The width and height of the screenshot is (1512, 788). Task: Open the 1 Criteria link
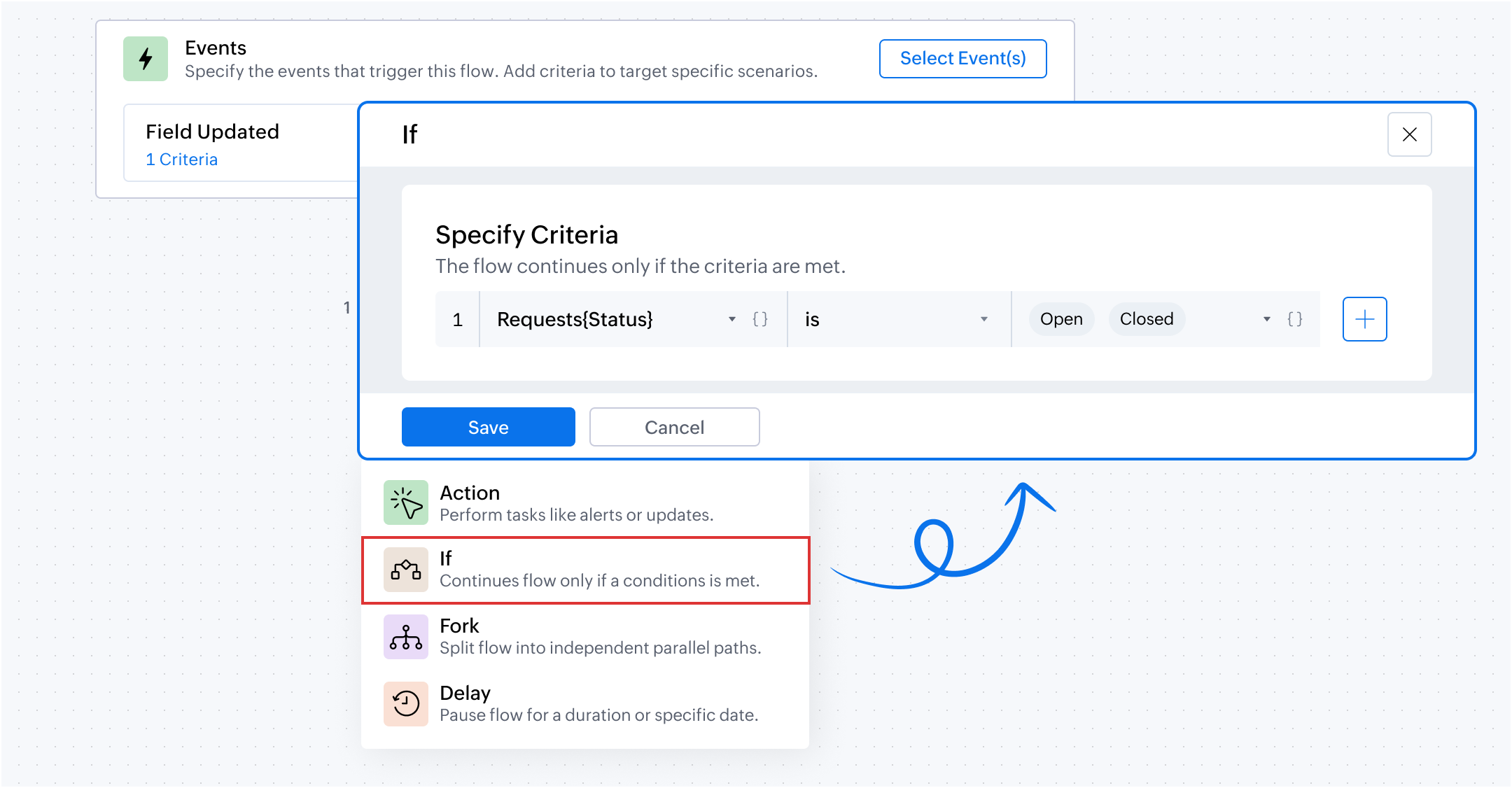(182, 160)
